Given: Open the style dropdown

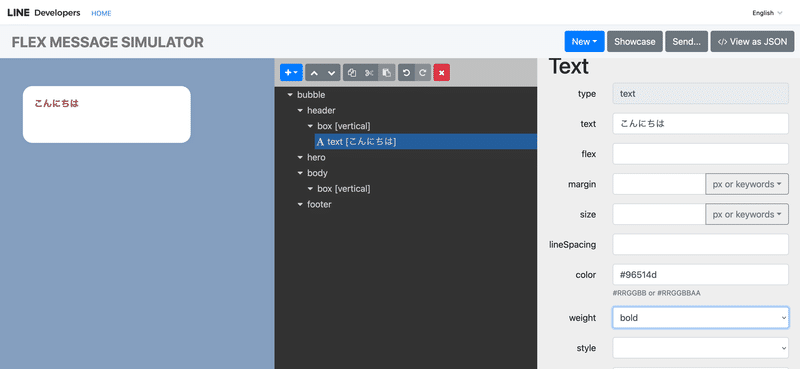Looking at the screenshot, I should pos(701,348).
